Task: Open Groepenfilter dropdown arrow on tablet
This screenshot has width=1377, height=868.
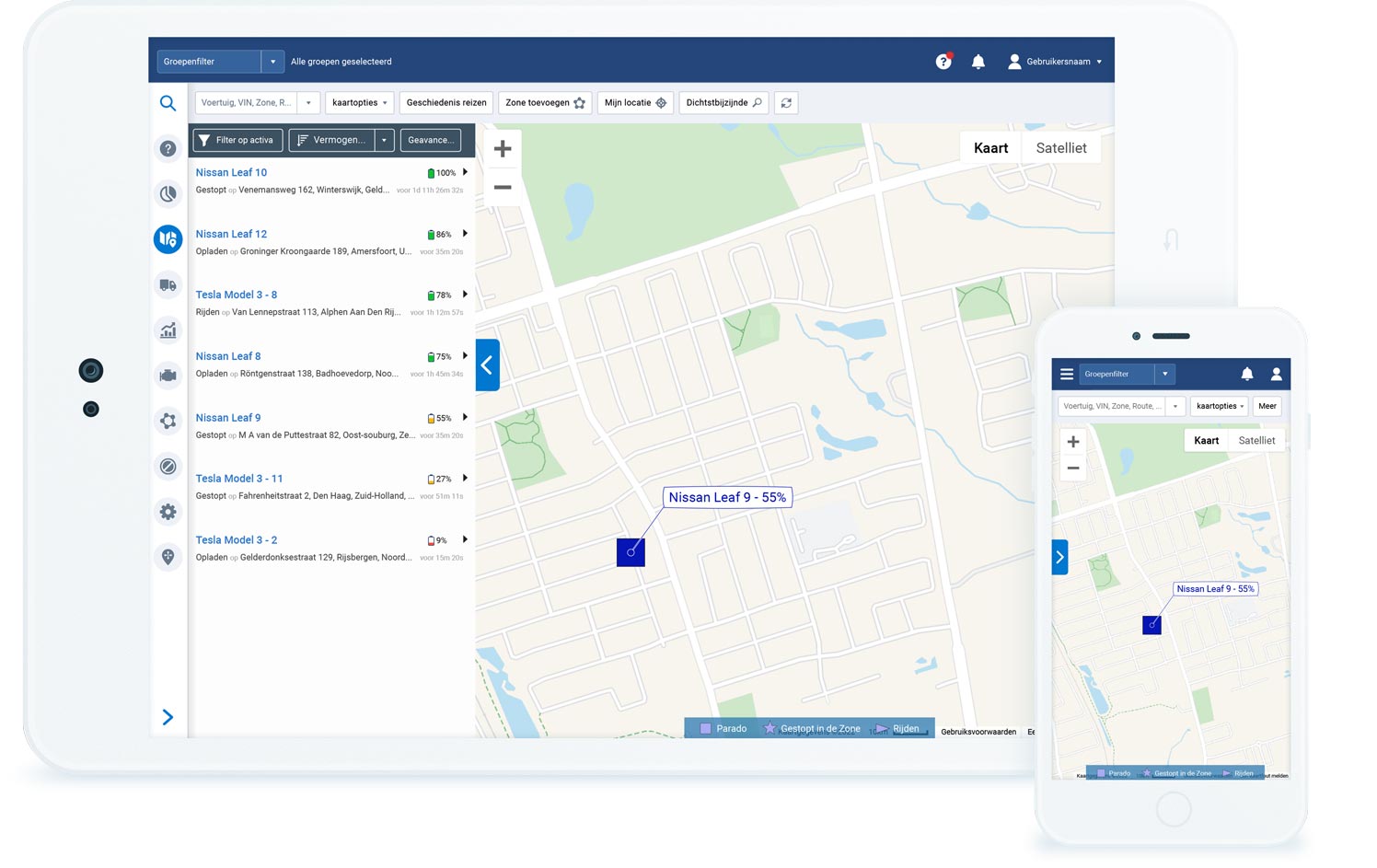Action: coord(272,62)
